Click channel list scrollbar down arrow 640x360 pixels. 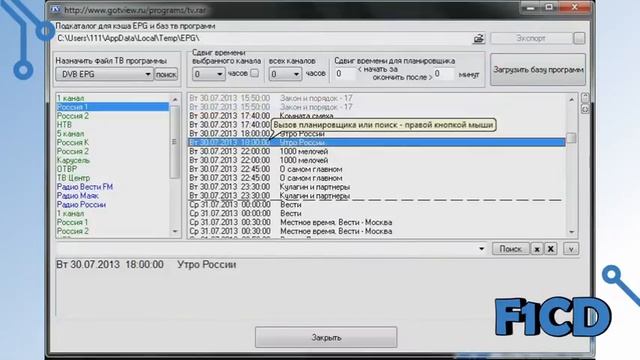tap(175, 231)
